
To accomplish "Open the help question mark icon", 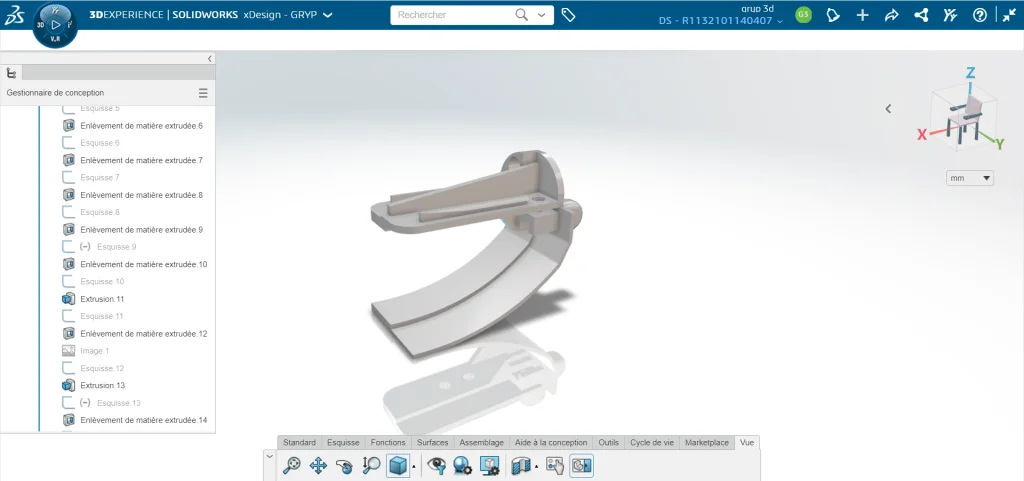I will [980, 15].
